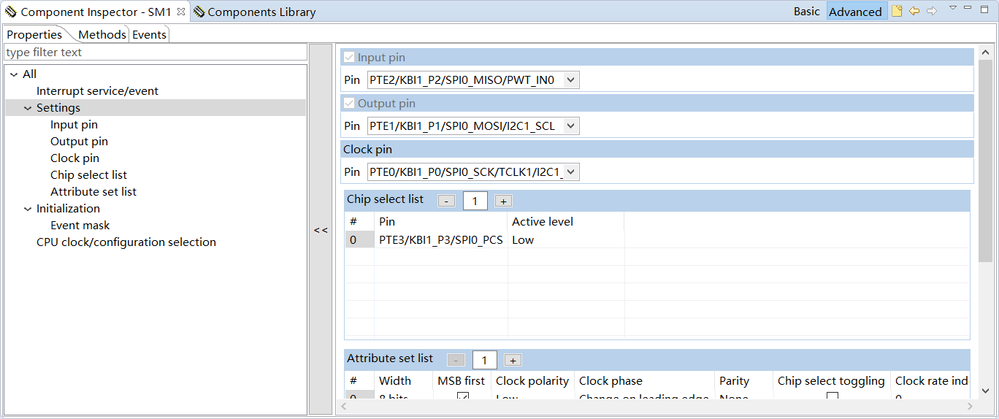This screenshot has width=999, height=419.
Task: Go back with the yellow left arrow
Action: pyautogui.click(x=914, y=11)
